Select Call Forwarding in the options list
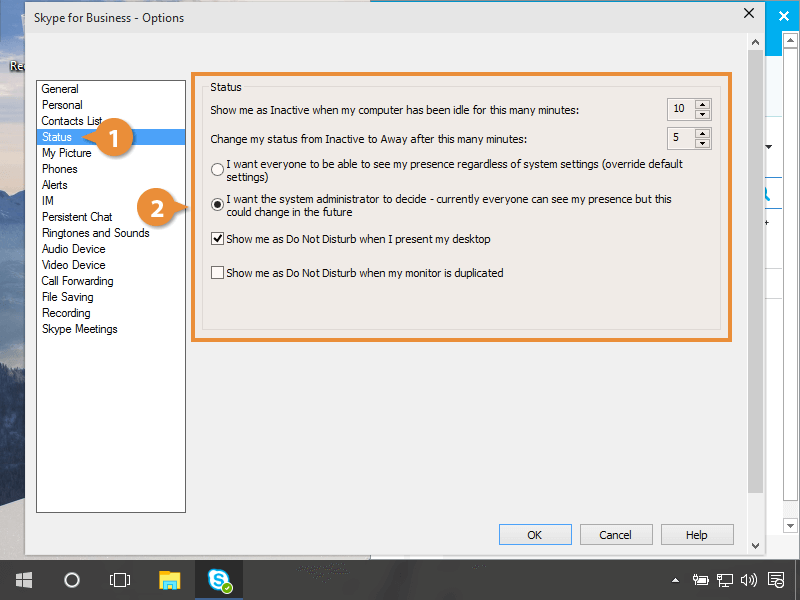Screen dimensions: 800x600 coord(77,281)
